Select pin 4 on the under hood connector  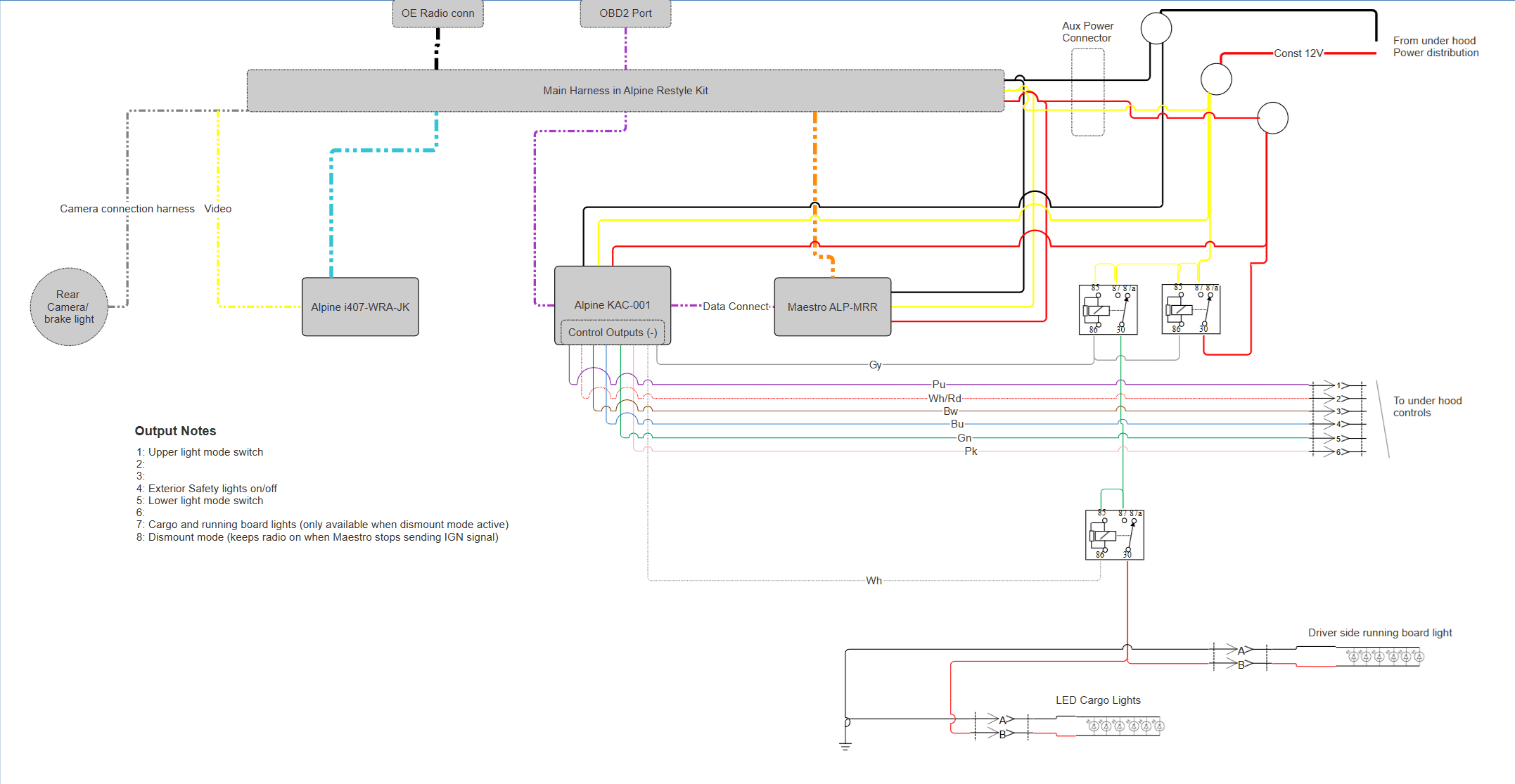[1338, 425]
